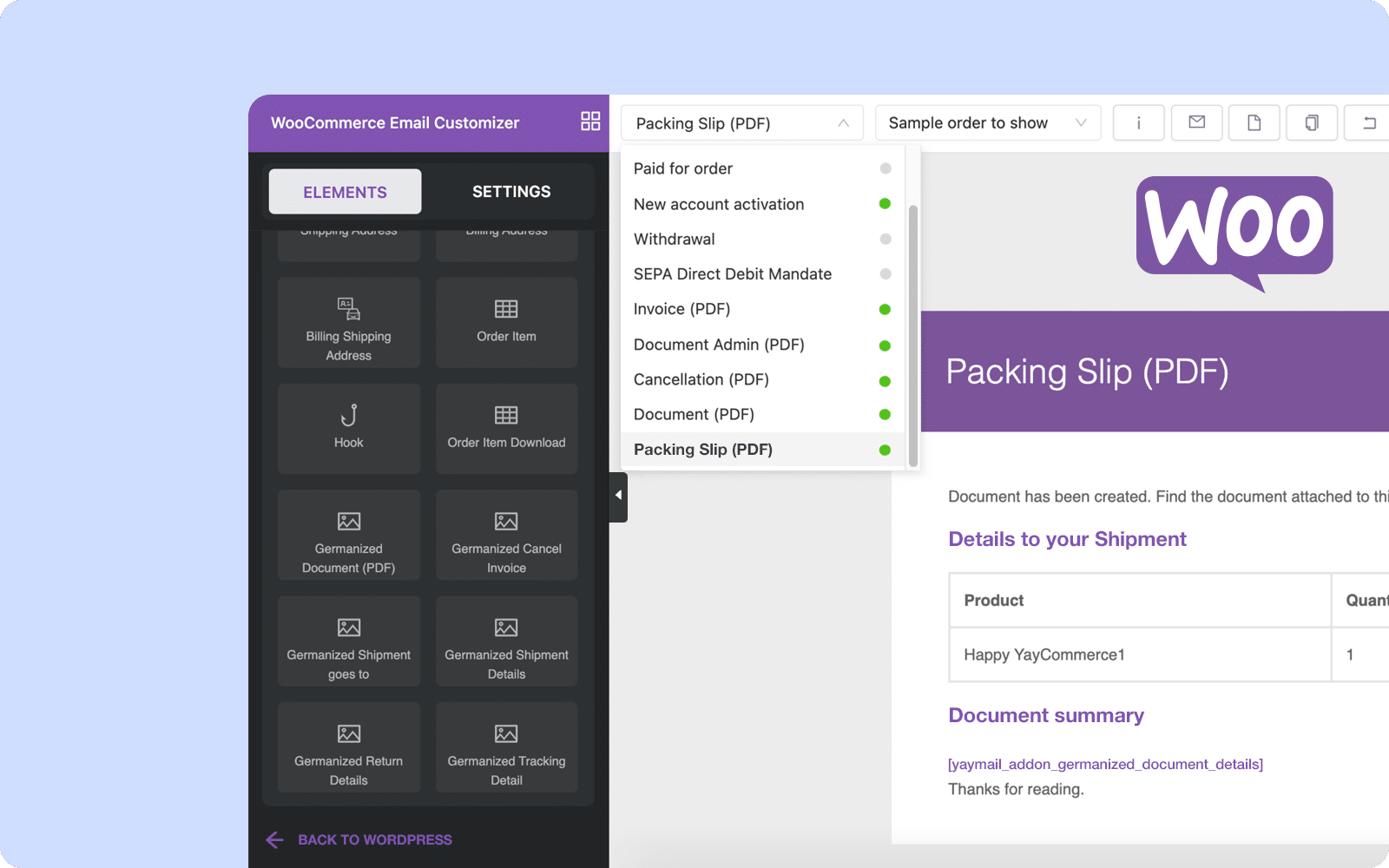Click the template dropdown list scrollbar
The image size is (1389, 868).
912,336
